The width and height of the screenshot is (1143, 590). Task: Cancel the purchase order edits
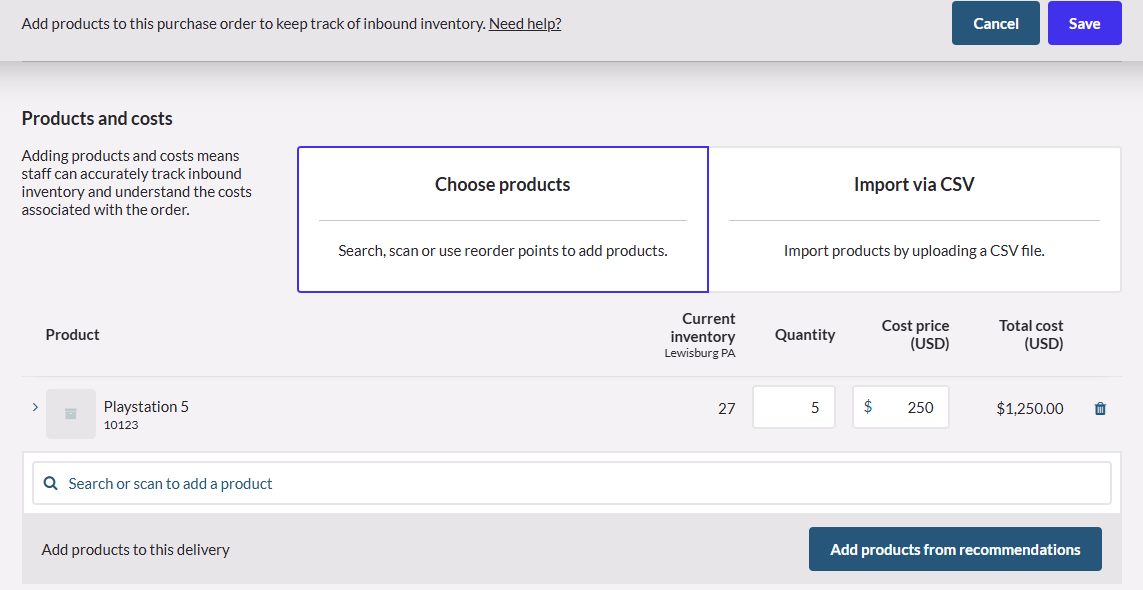pos(996,23)
